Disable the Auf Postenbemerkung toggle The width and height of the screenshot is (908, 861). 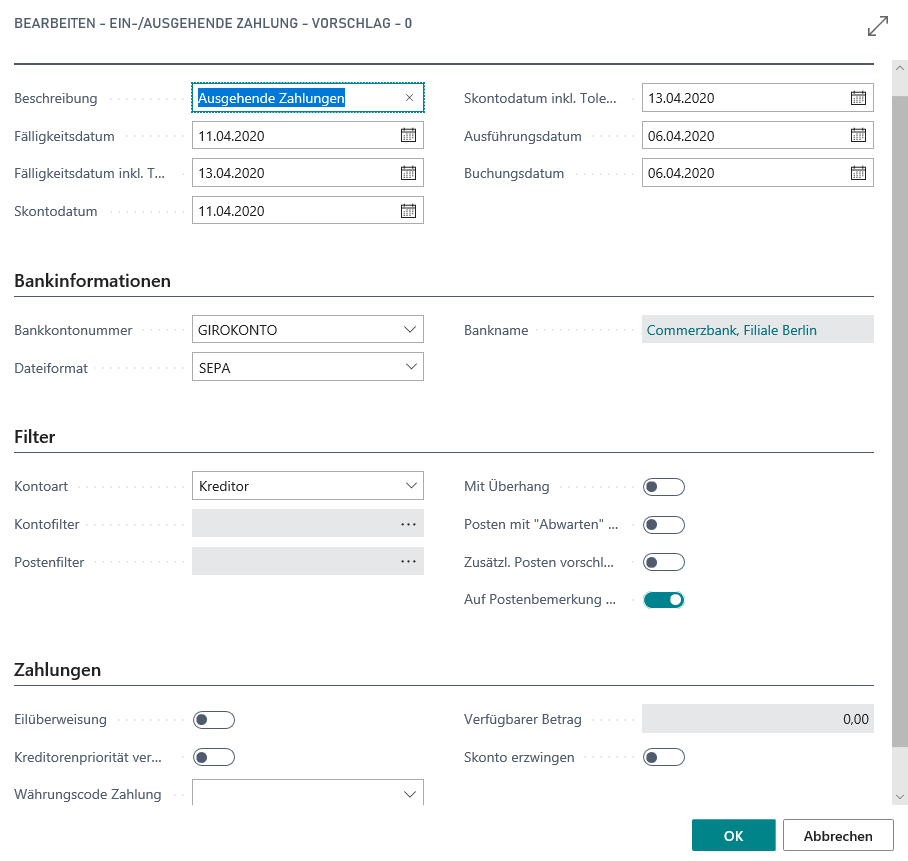(x=664, y=600)
